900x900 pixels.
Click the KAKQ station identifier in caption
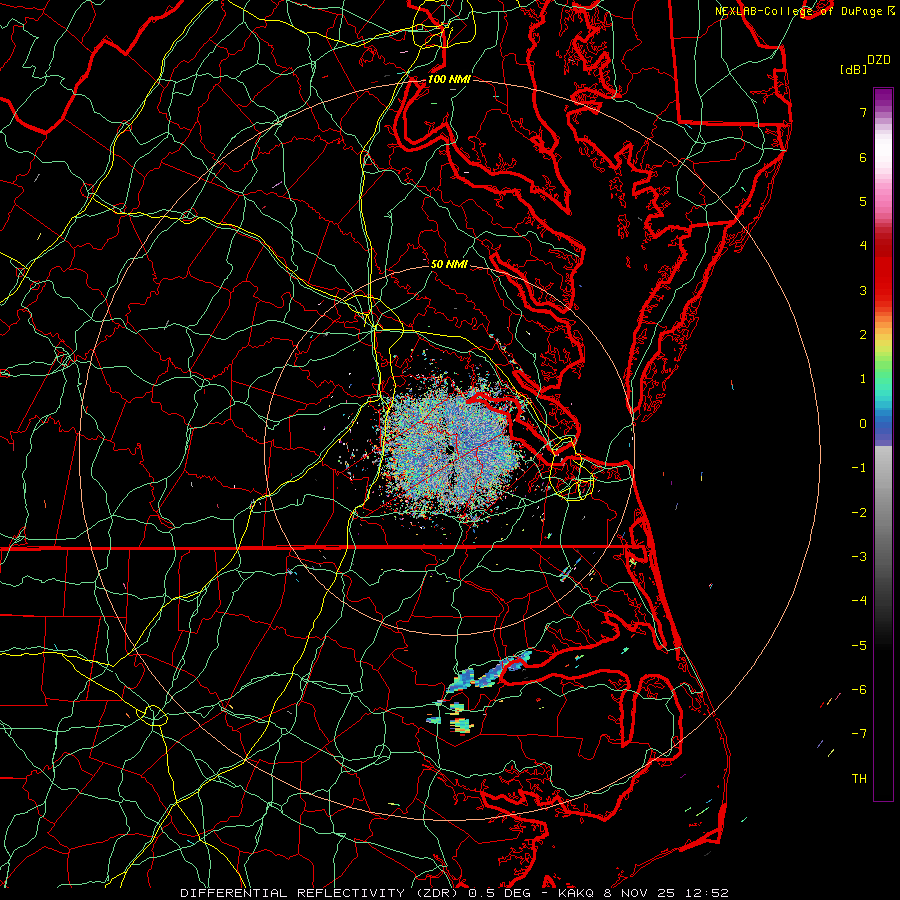click(x=576, y=893)
